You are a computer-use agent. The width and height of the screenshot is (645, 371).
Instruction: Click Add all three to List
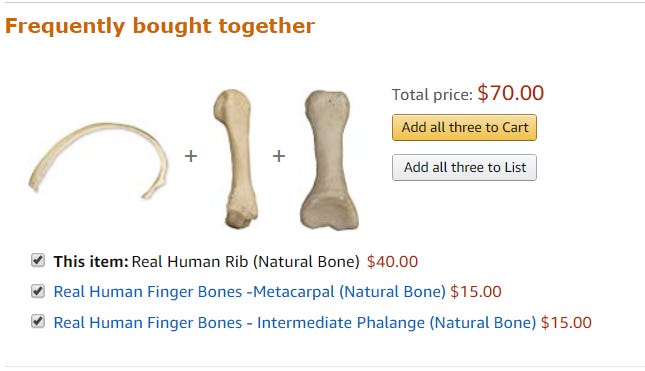pyautogui.click(x=464, y=167)
